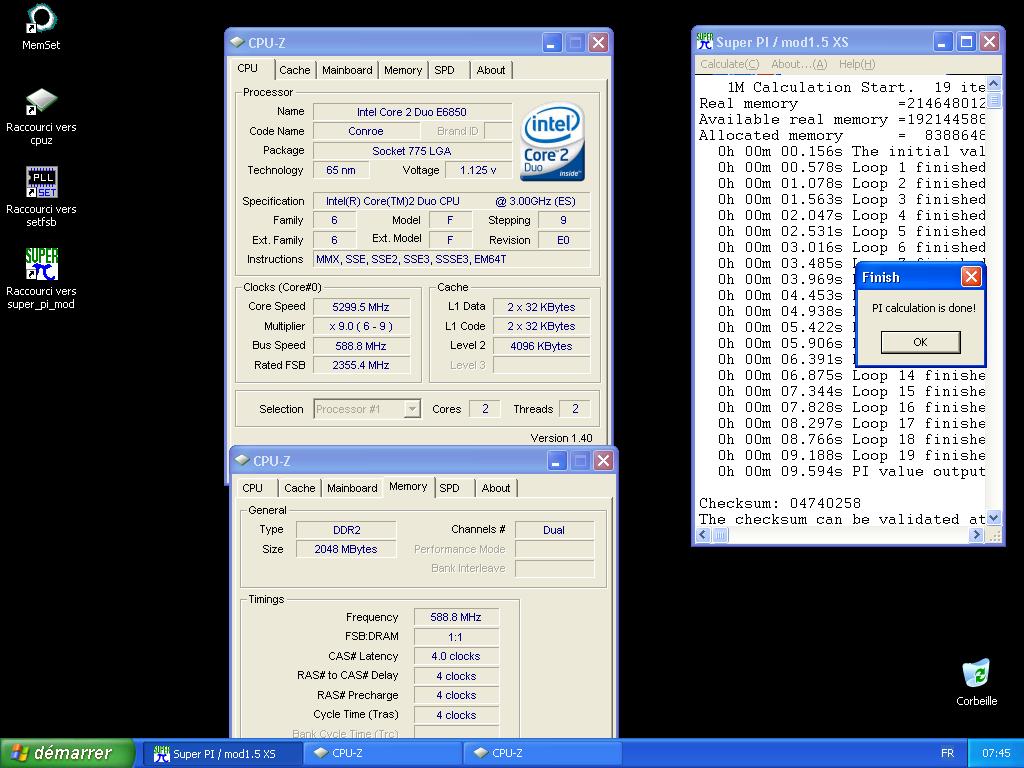
Task: Click the Intel Core 2 Duo logo
Action: click(x=552, y=142)
